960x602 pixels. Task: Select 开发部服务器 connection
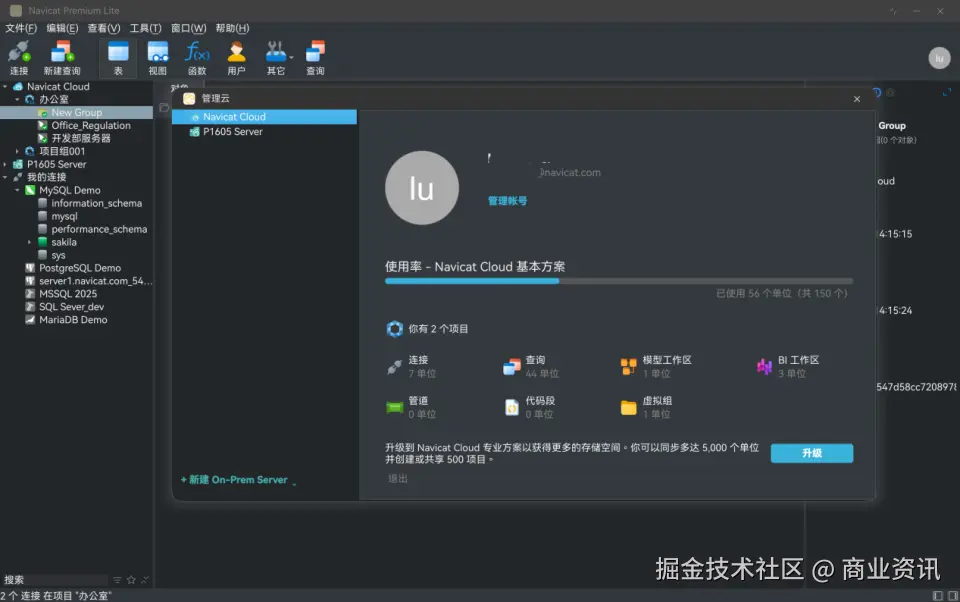tap(81, 138)
